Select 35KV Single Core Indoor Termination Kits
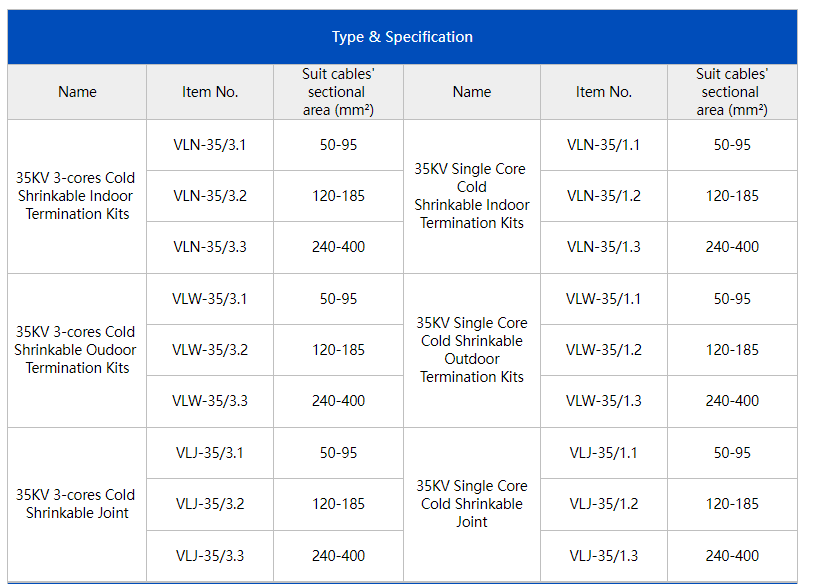This screenshot has height=584, width=815. tap(471, 196)
